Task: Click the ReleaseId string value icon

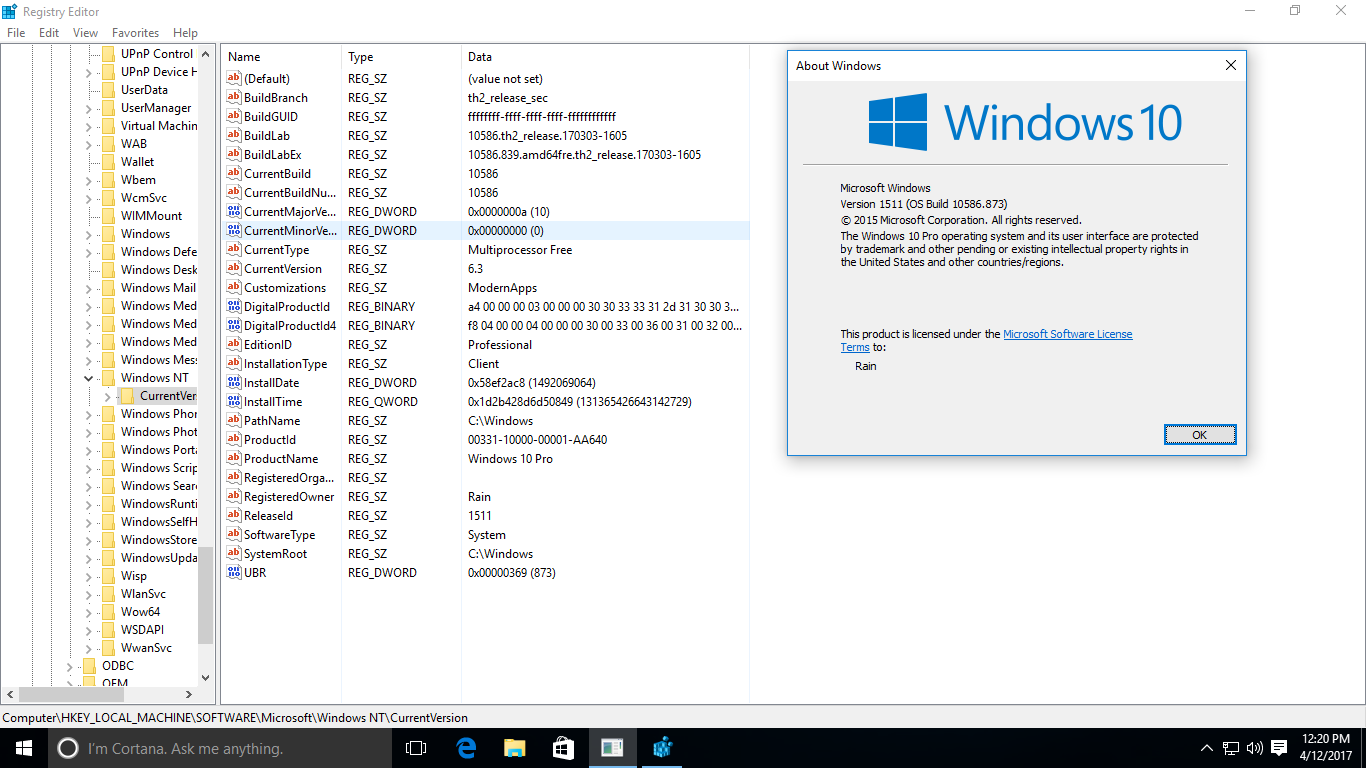Action: 234,516
